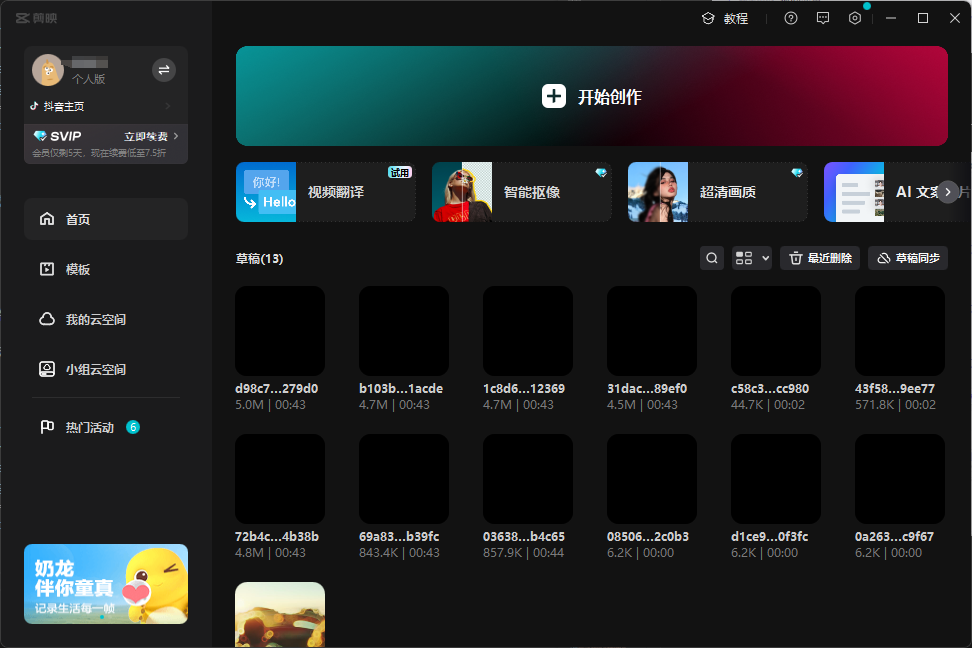Search drafts using the magnifier icon
The height and width of the screenshot is (648, 972).
[x=712, y=258]
